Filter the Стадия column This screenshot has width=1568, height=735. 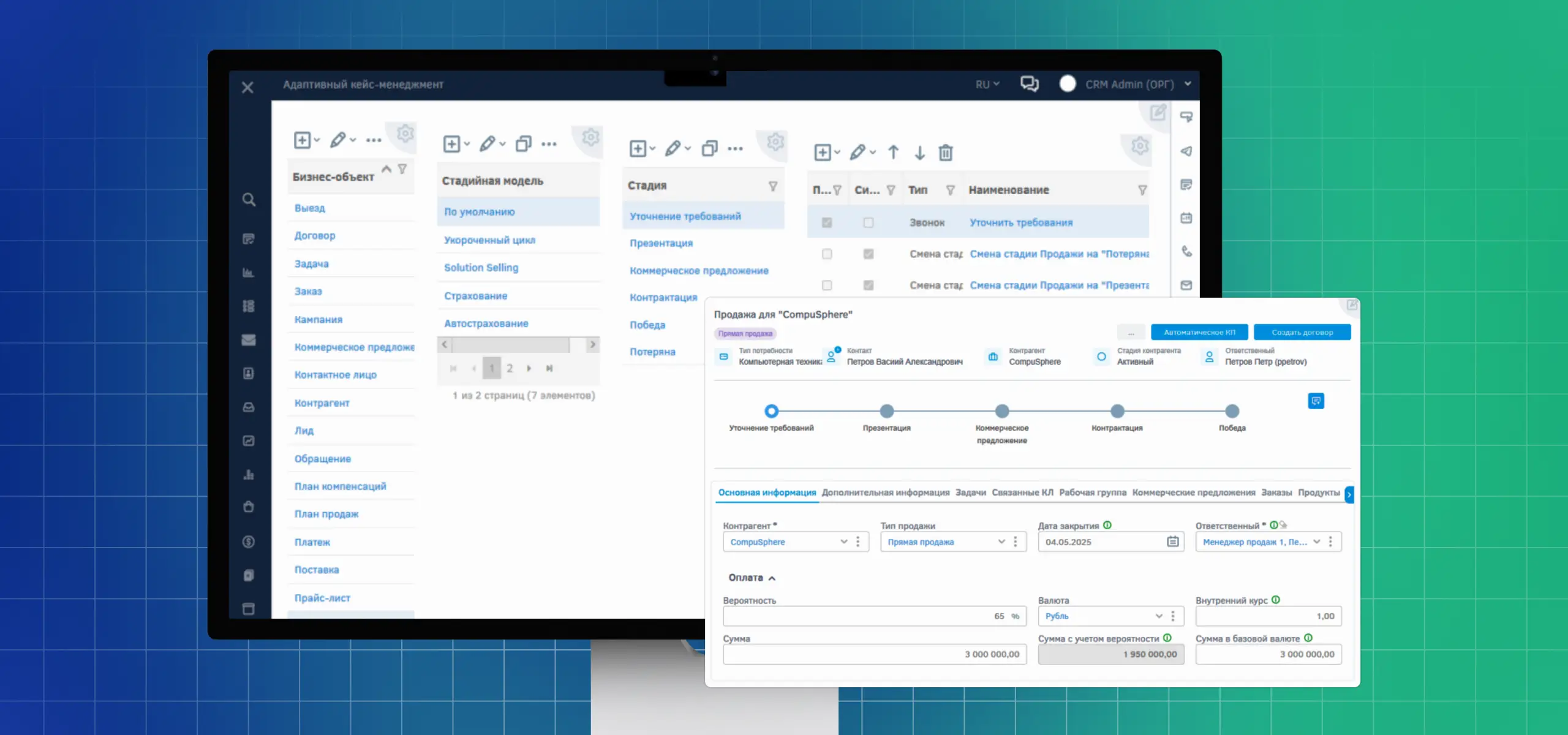tap(773, 186)
